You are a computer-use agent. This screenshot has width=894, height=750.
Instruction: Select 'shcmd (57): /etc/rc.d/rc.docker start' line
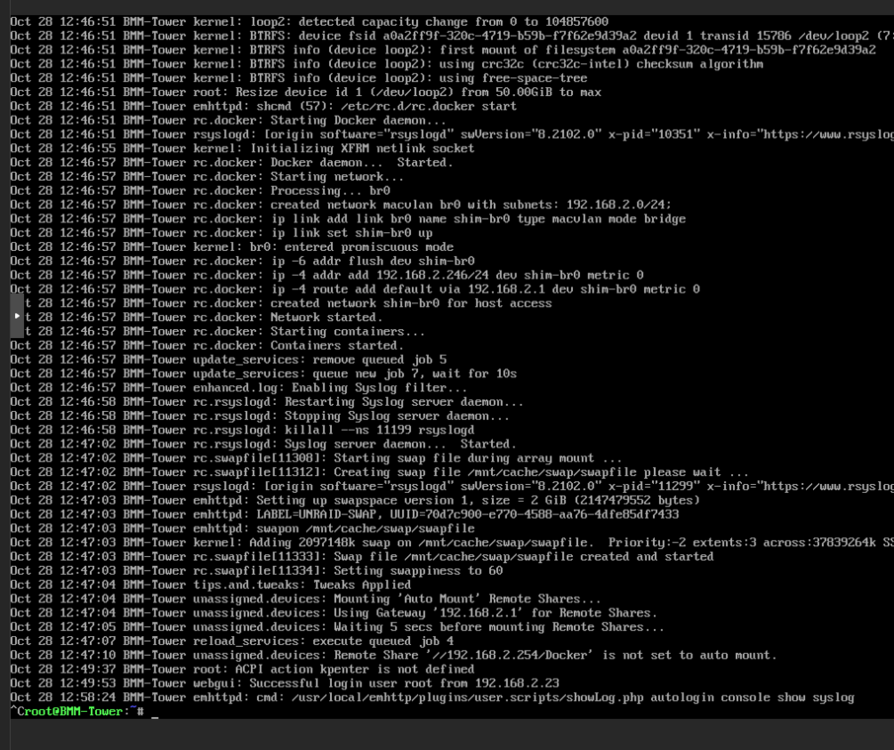263,106
